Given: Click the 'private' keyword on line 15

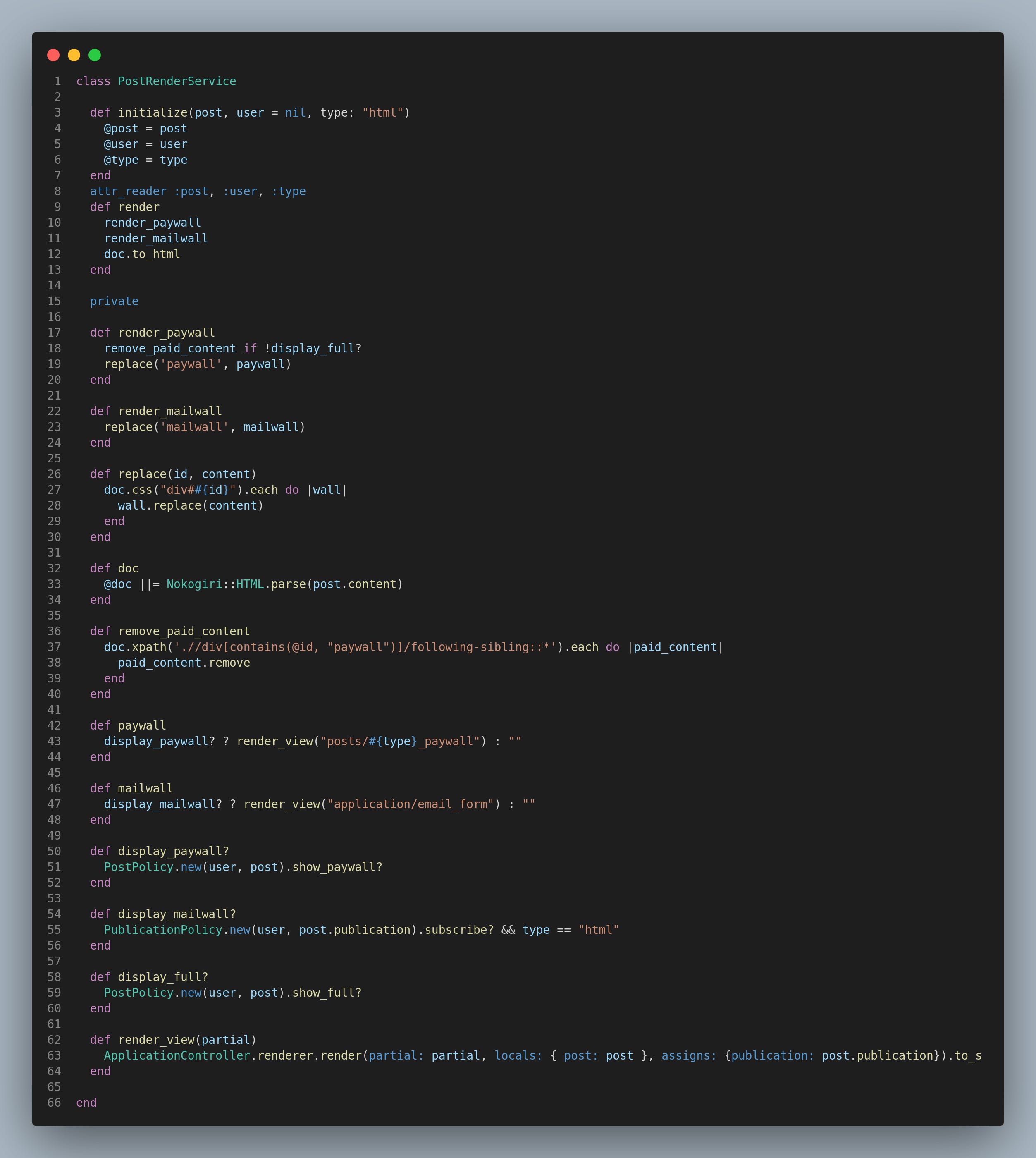Looking at the screenshot, I should 114,301.
